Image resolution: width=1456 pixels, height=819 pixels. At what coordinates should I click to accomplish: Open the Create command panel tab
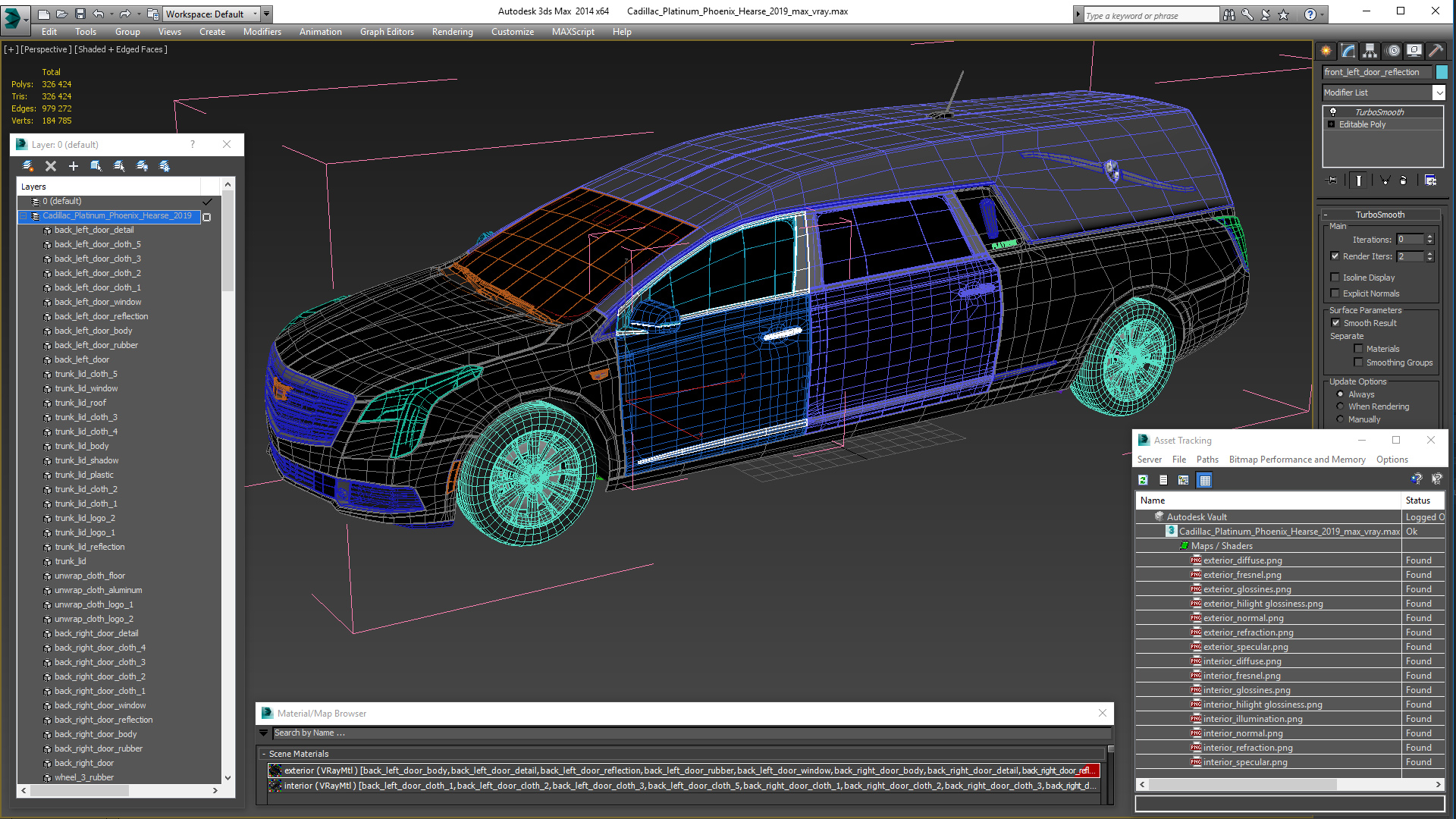click(1326, 51)
